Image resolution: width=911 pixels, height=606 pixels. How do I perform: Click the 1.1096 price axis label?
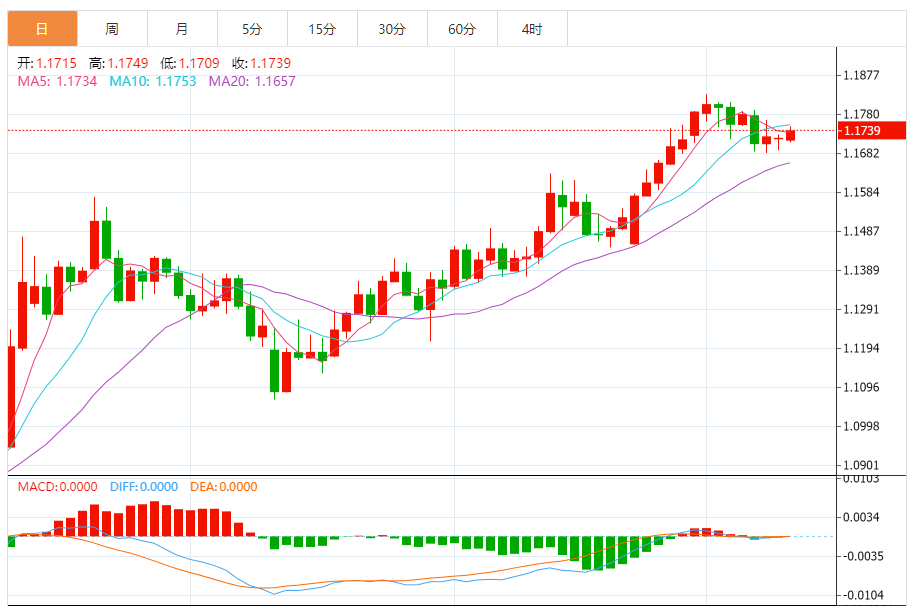click(861, 387)
